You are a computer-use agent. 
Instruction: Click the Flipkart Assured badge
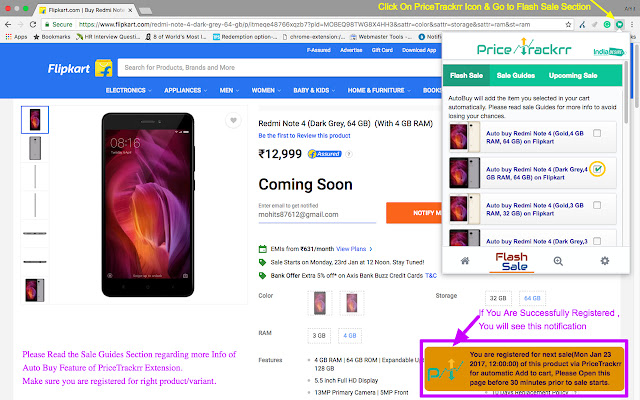[324, 154]
